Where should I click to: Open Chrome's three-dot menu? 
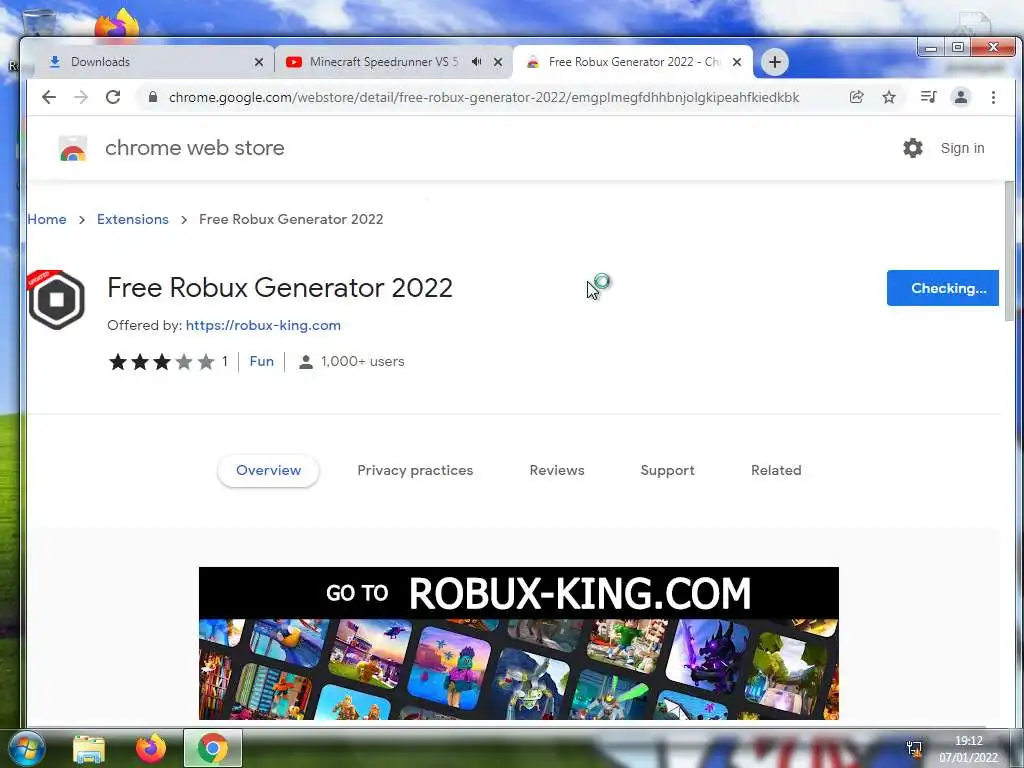(x=993, y=97)
